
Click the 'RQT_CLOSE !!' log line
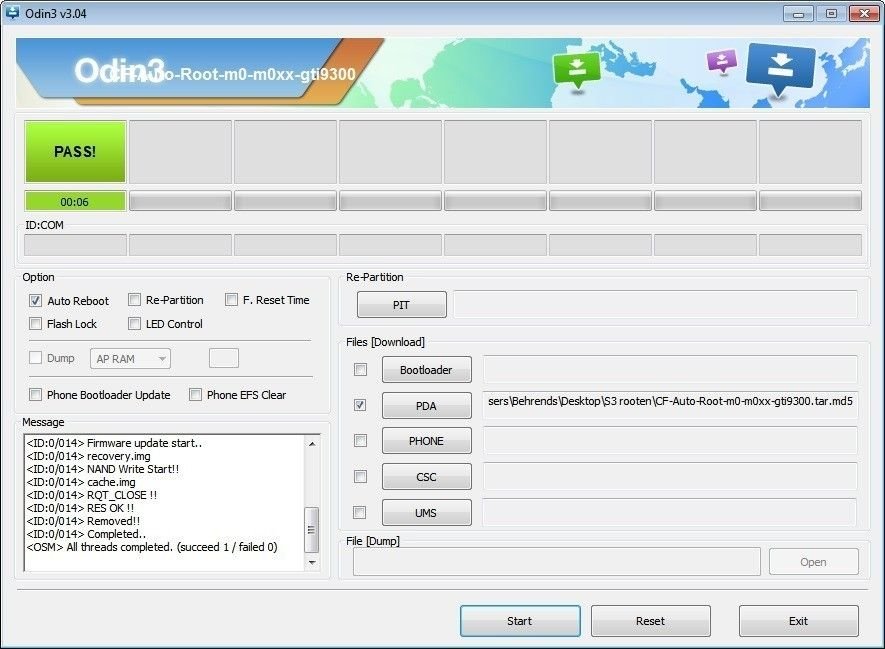[92, 495]
